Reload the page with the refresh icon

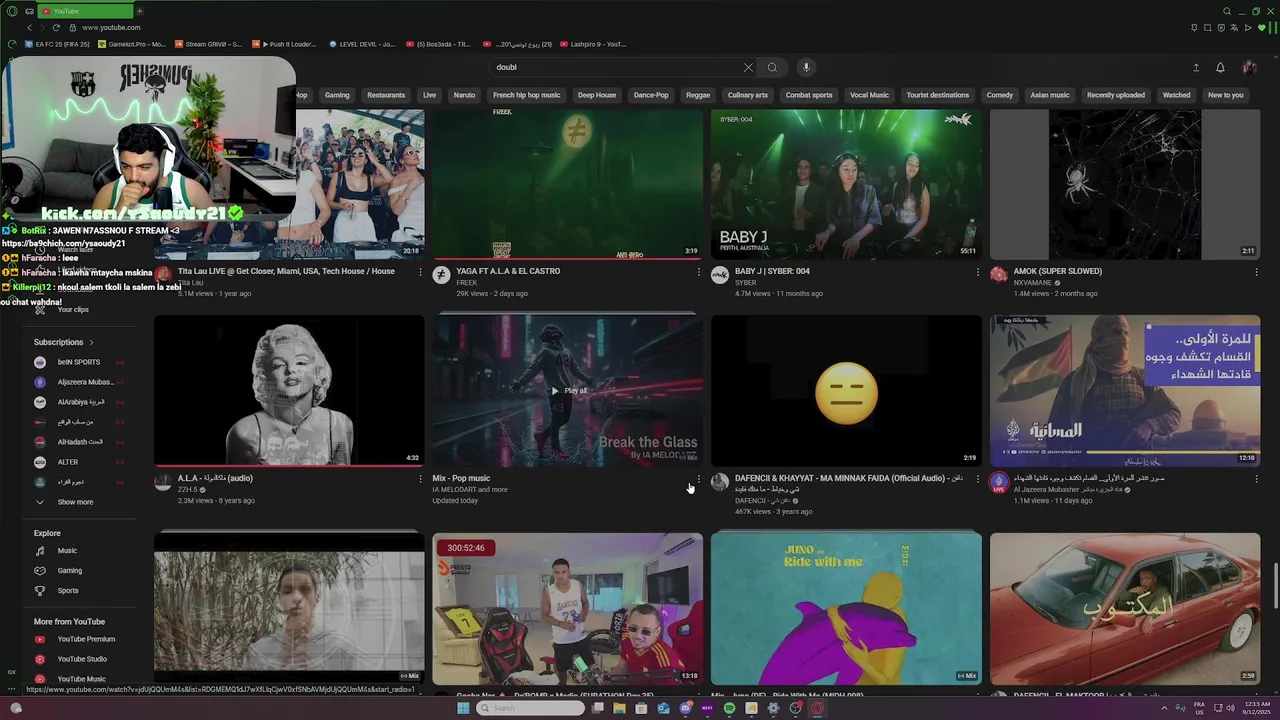coord(56,27)
